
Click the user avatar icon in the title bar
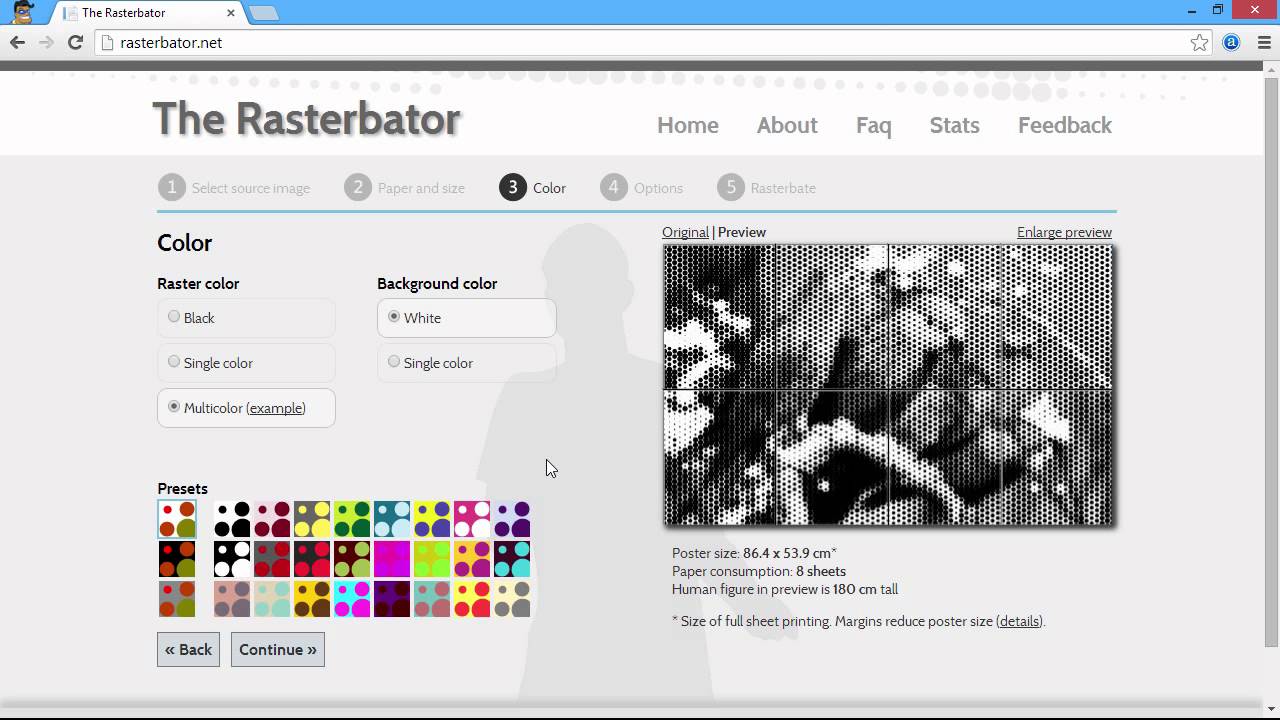pos(22,12)
